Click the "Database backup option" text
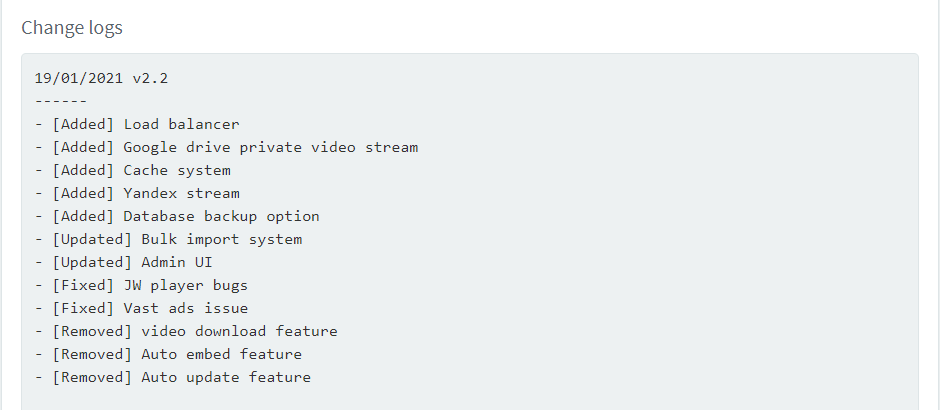This screenshot has width=940, height=410. (x=221, y=217)
